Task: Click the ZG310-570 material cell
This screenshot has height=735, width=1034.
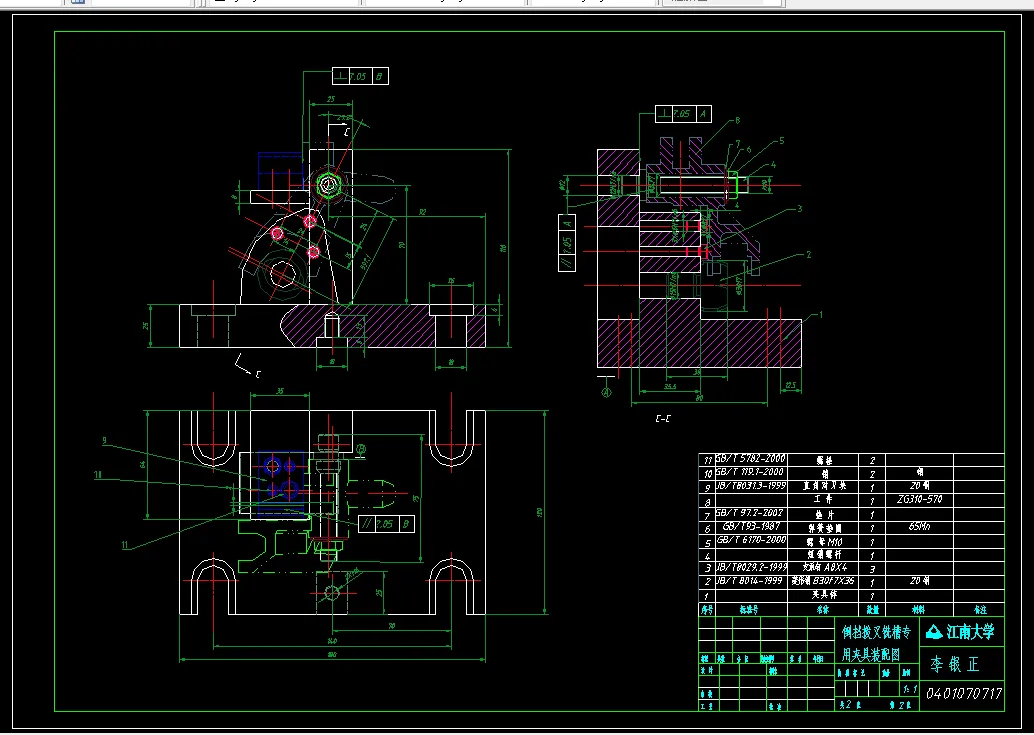Action: [920, 499]
